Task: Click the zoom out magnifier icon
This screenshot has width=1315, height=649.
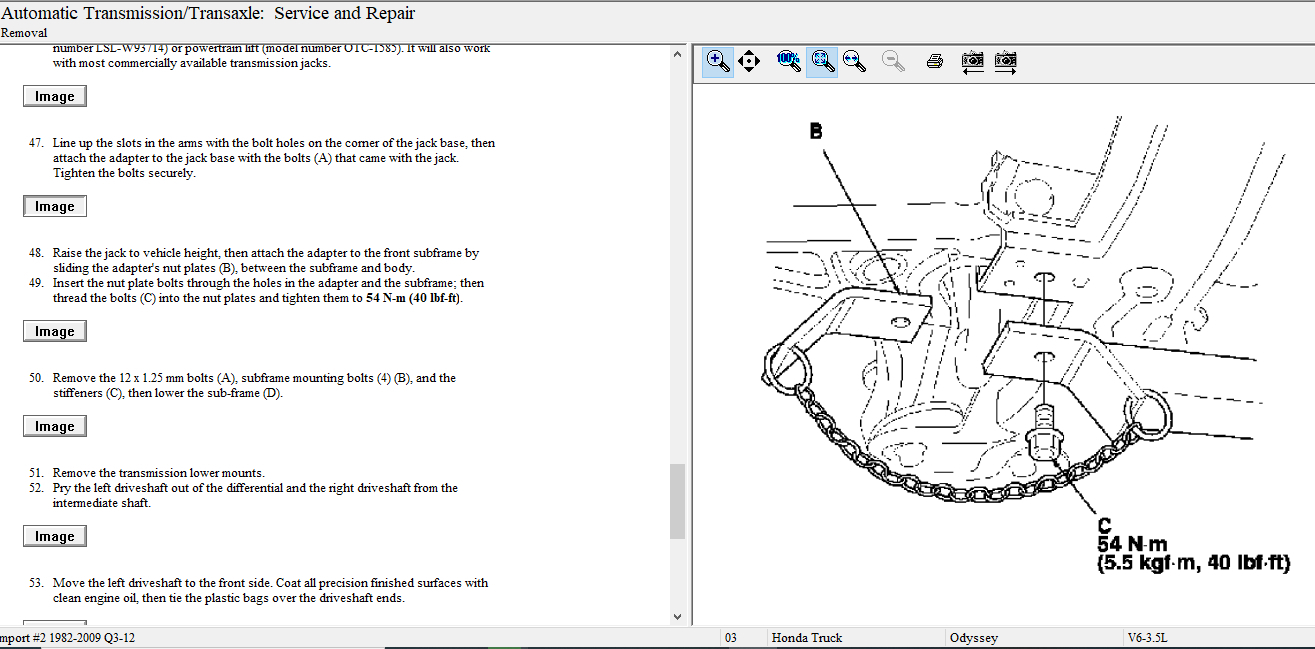Action: coord(893,61)
